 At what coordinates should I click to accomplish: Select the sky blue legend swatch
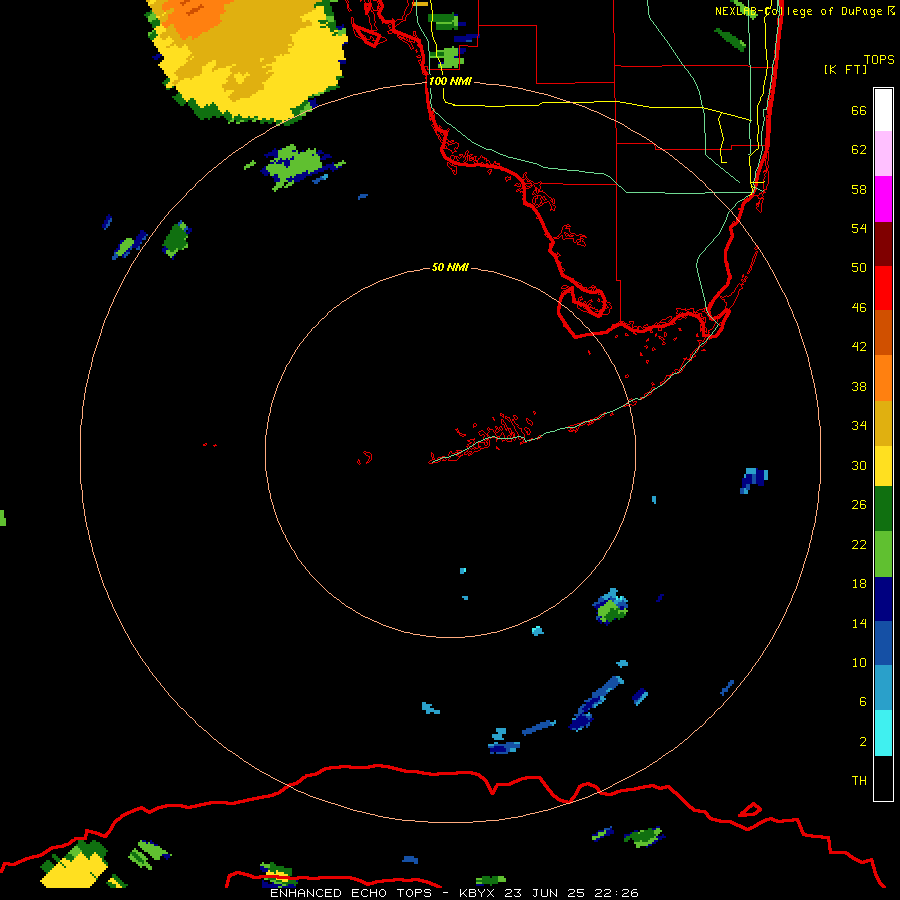pyautogui.click(x=883, y=688)
